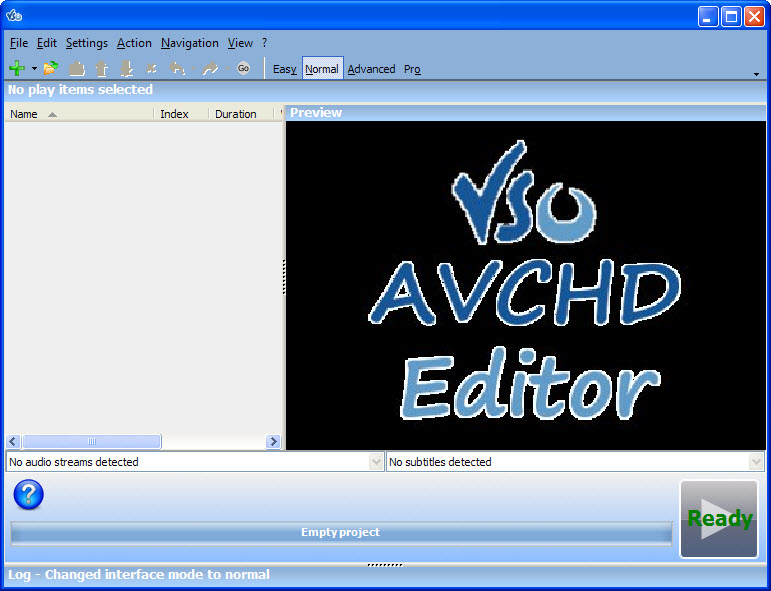Click the green plus add icon
The image size is (771, 591).
[x=17, y=68]
